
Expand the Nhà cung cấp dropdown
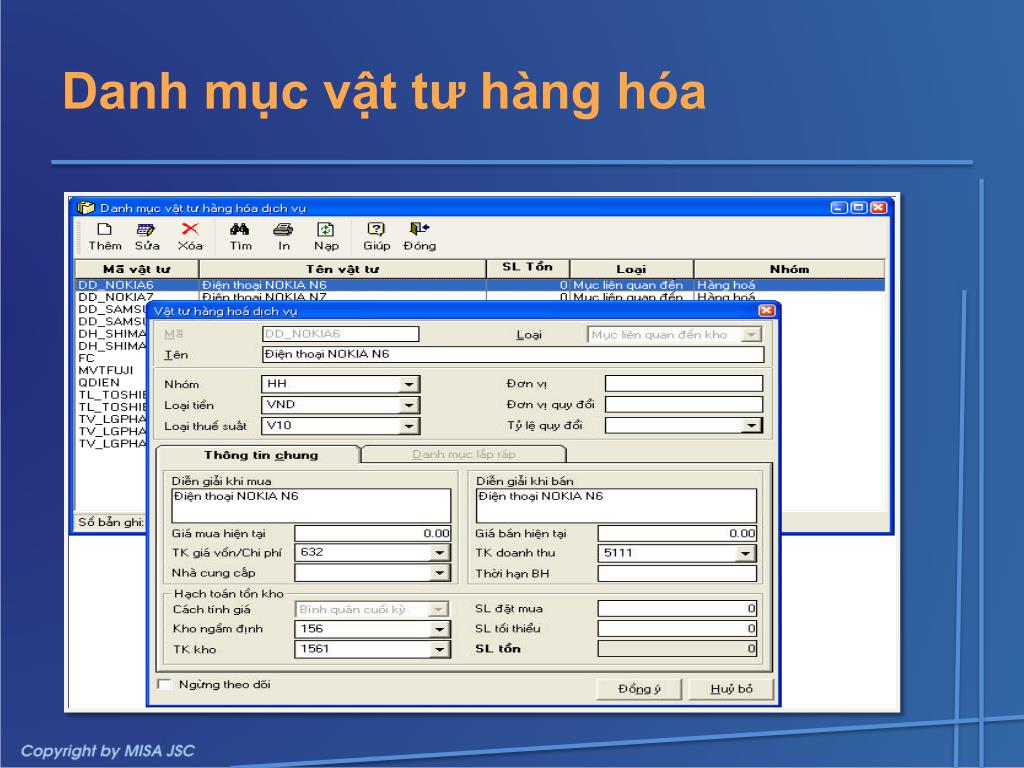[440, 573]
